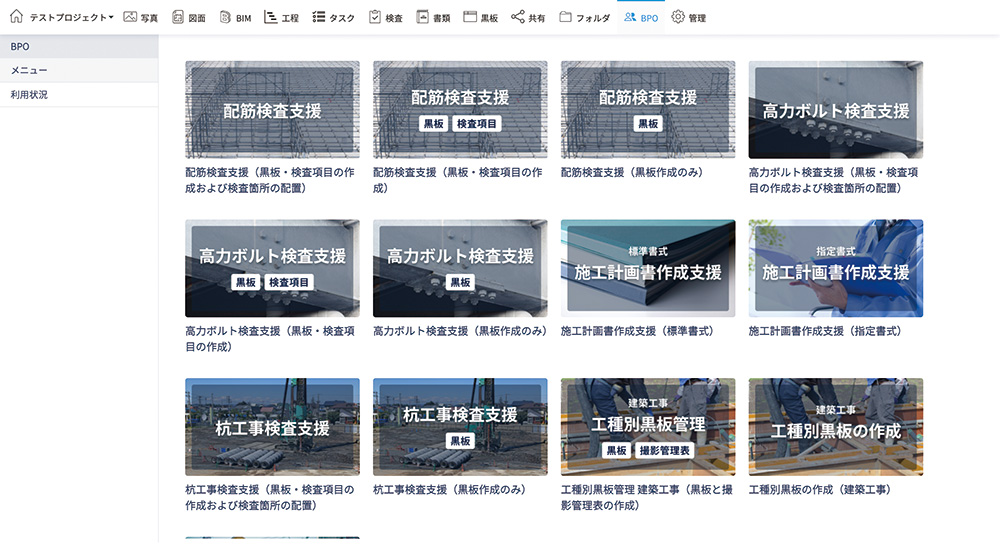Click link 高力ボルト検査支援（黒板・検査項目の作成および検査箇所の配置）
The image size is (1000, 544).
click(834, 180)
